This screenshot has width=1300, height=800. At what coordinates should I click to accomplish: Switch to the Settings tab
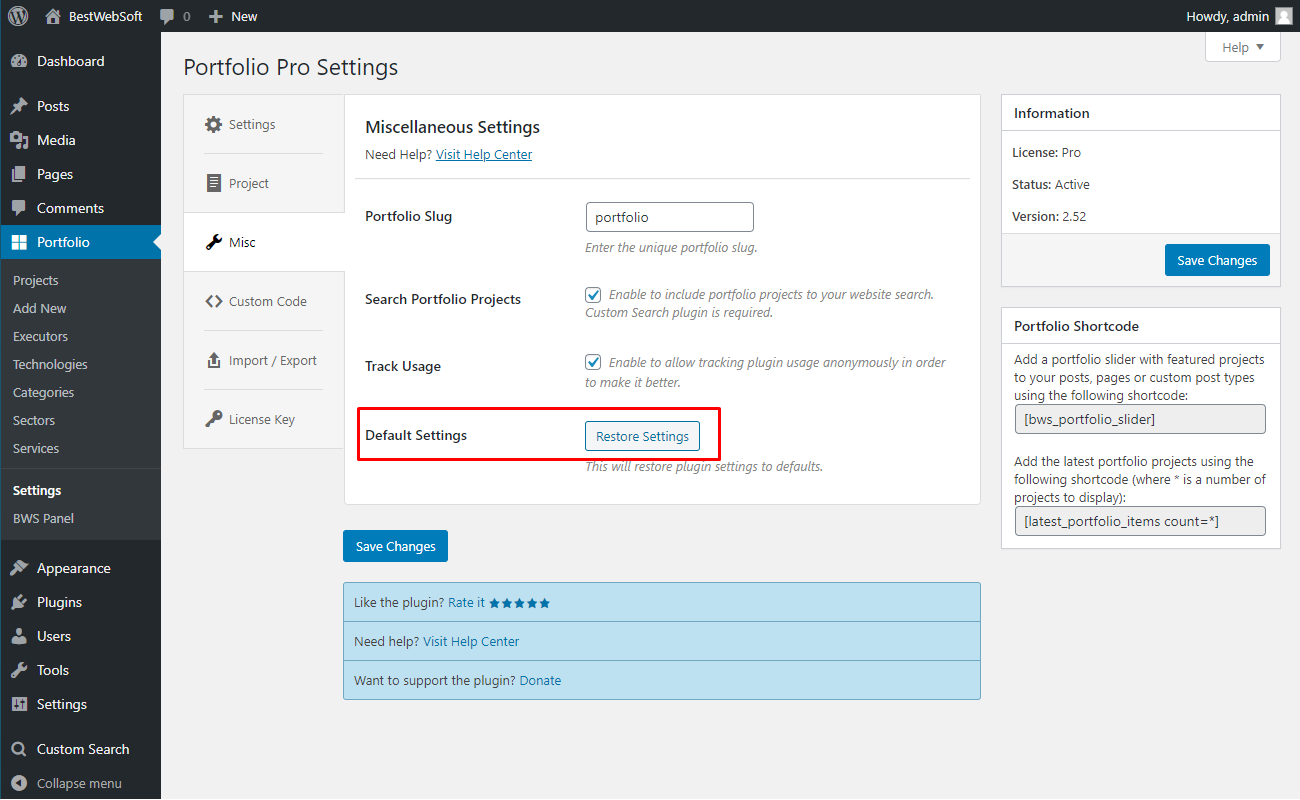click(264, 124)
